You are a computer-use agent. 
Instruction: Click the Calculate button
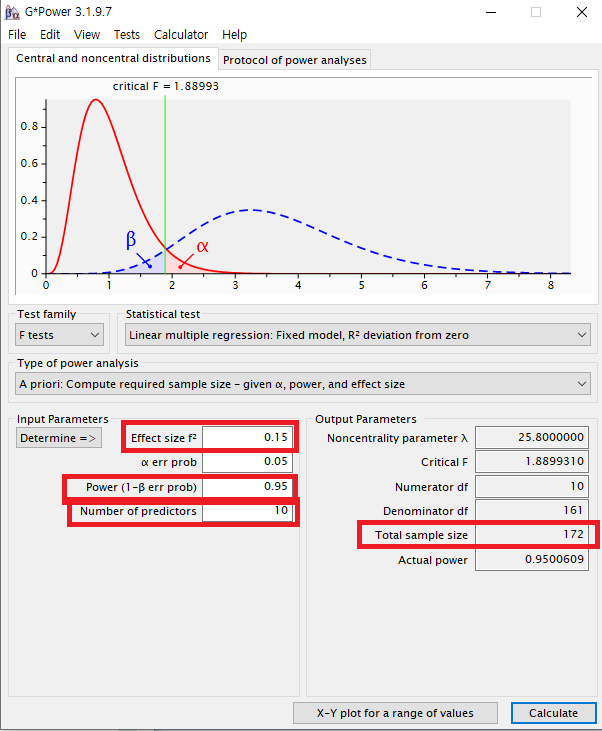click(554, 713)
